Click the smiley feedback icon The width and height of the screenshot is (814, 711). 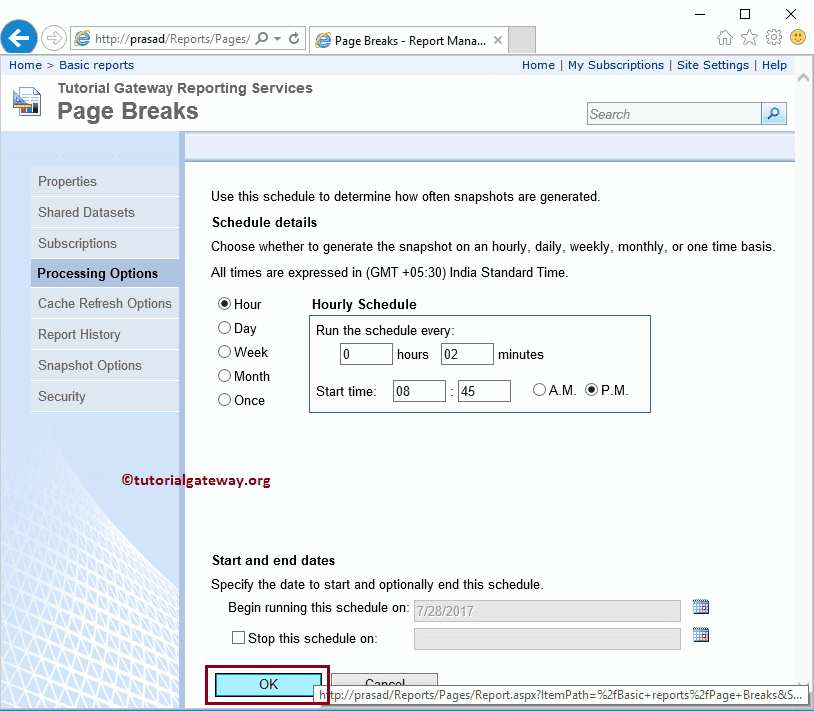798,37
